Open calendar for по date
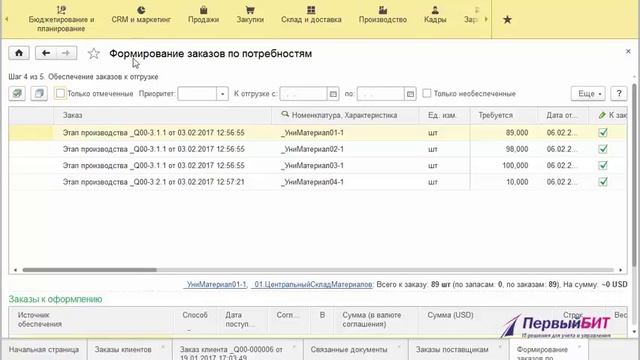This screenshot has height=360, width=640. pyautogui.click(x=410, y=94)
